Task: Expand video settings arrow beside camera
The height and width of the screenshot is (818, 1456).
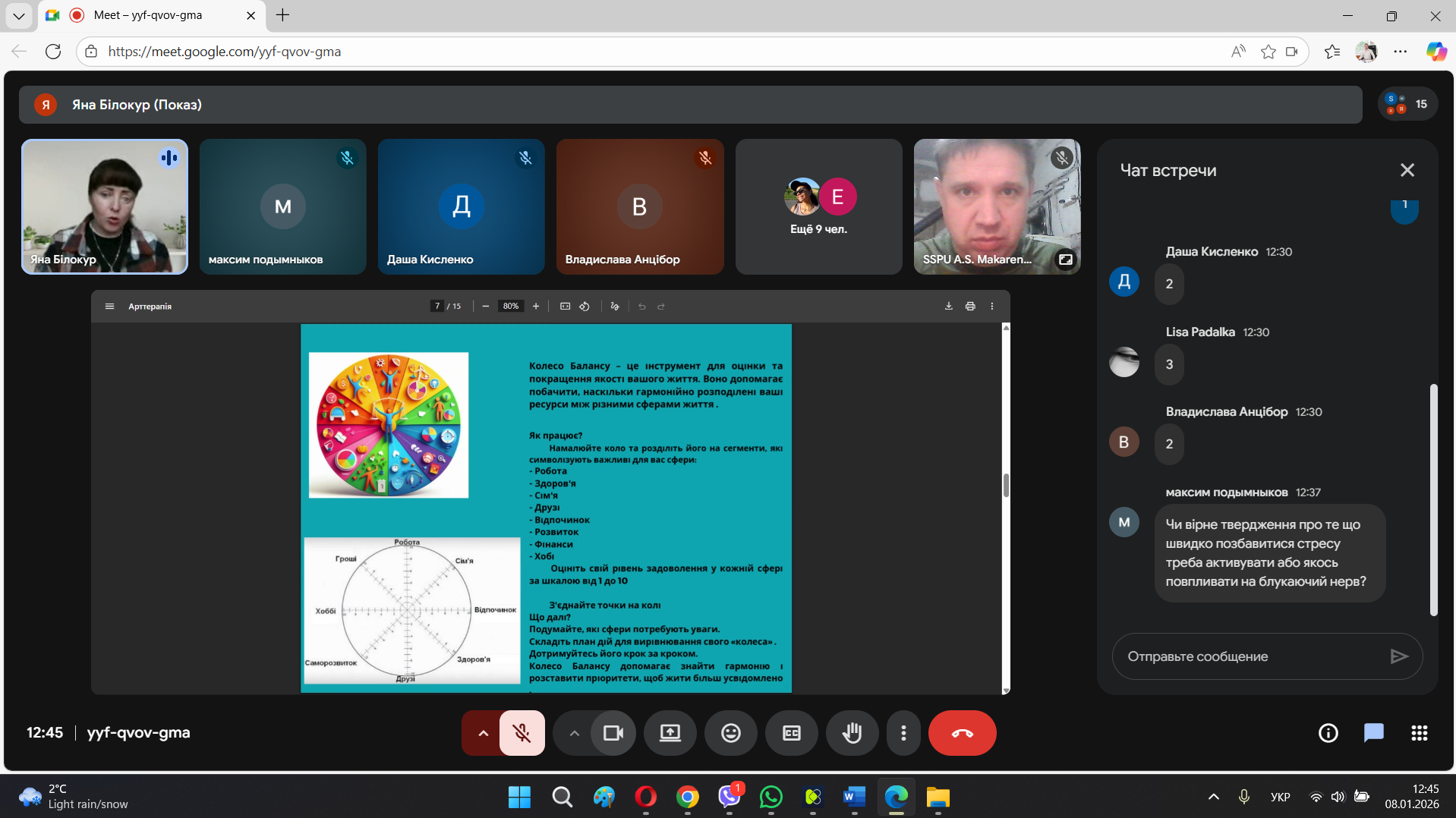Action: 574,733
